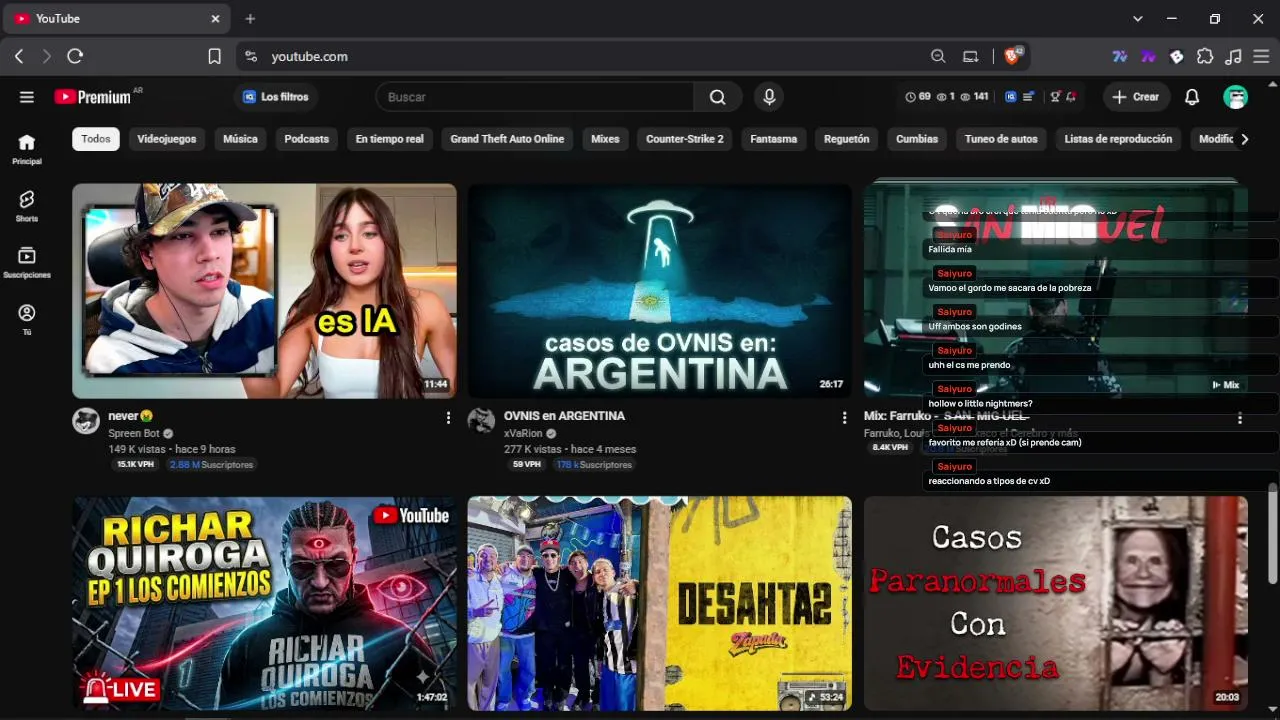Viewport: 1280px width, 720px height.
Task: Play the casos de OVNIS en Argentina thumbnail
Action: pos(660,291)
